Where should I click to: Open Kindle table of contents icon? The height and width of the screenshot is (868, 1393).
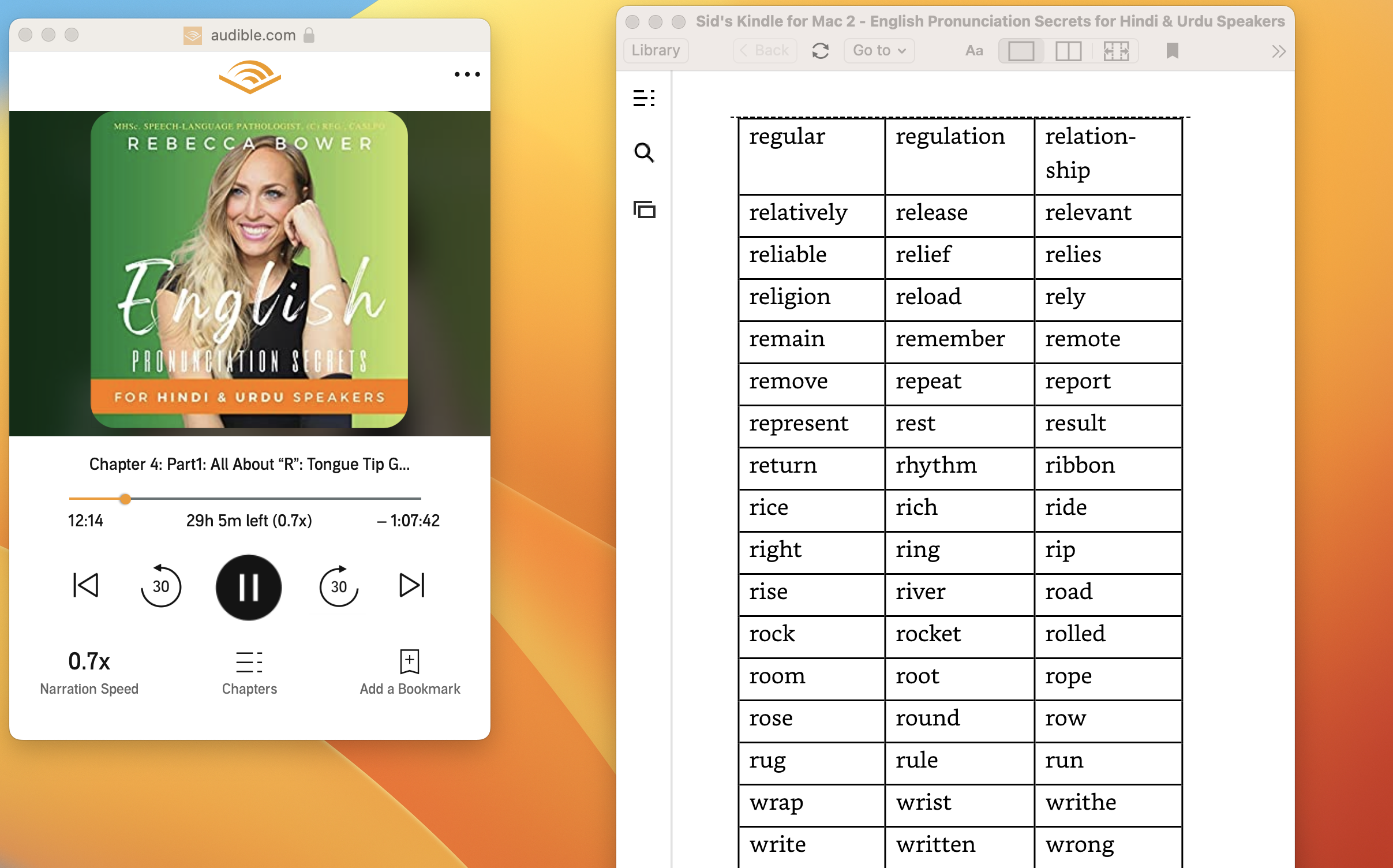tap(644, 98)
